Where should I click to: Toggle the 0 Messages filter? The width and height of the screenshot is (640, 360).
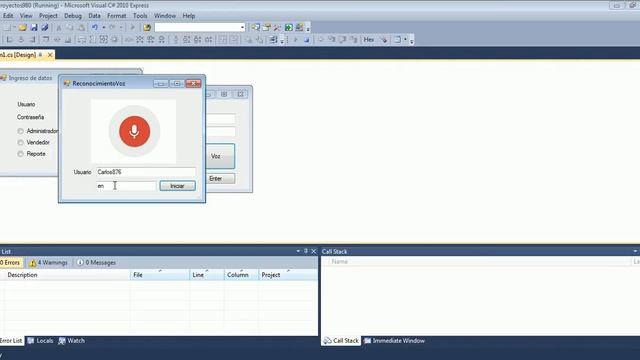(x=96, y=262)
